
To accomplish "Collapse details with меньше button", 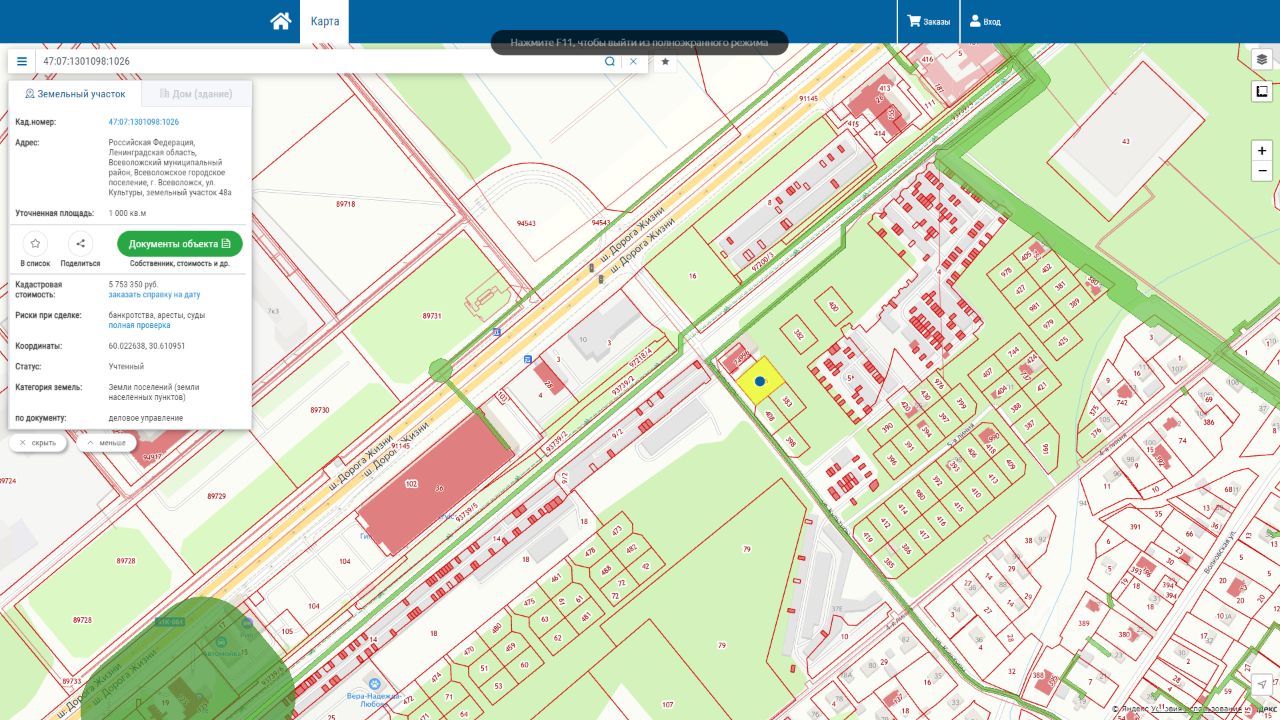I will pyautogui.click(x=106, y=442).
